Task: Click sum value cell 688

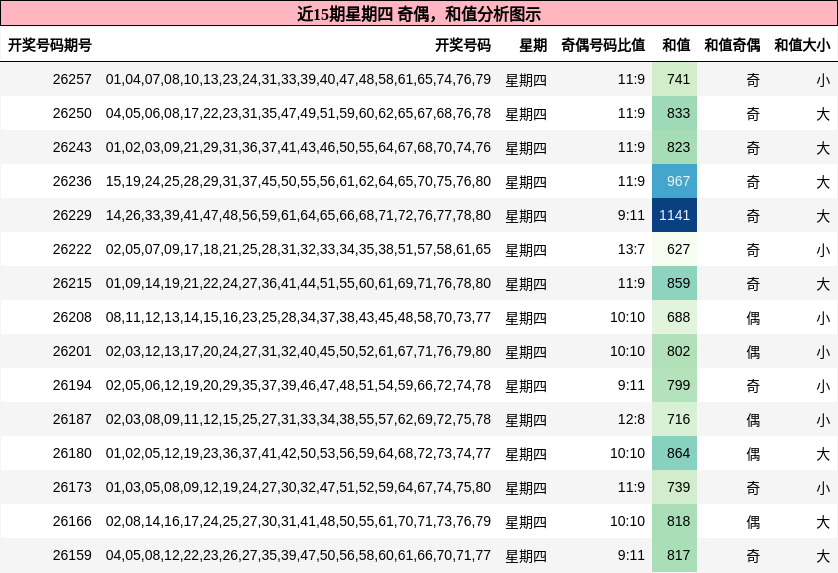Action: [x=674, y=318]
